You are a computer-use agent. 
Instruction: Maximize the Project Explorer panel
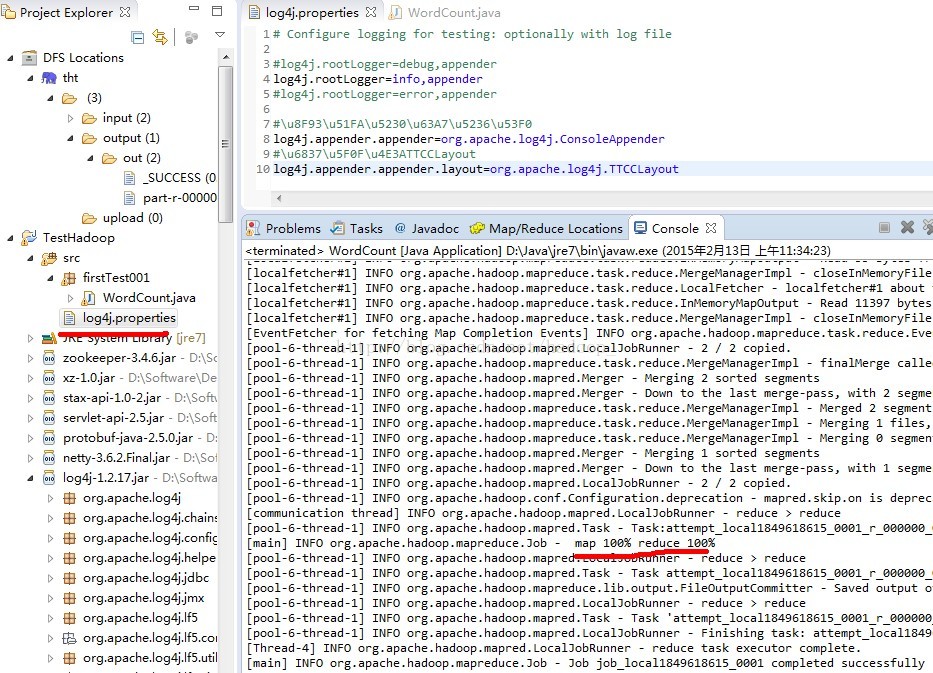[x=217, y=11]
